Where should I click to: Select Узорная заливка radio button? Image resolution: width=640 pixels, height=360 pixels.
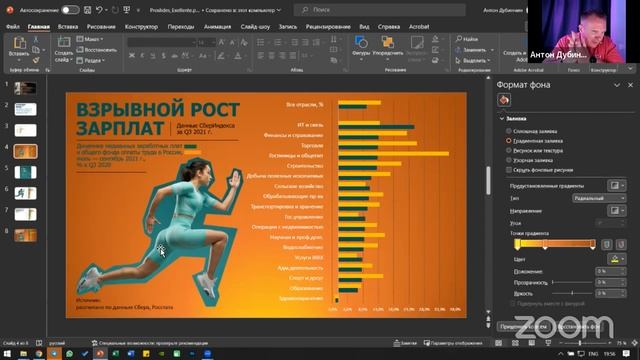point(509,160)
